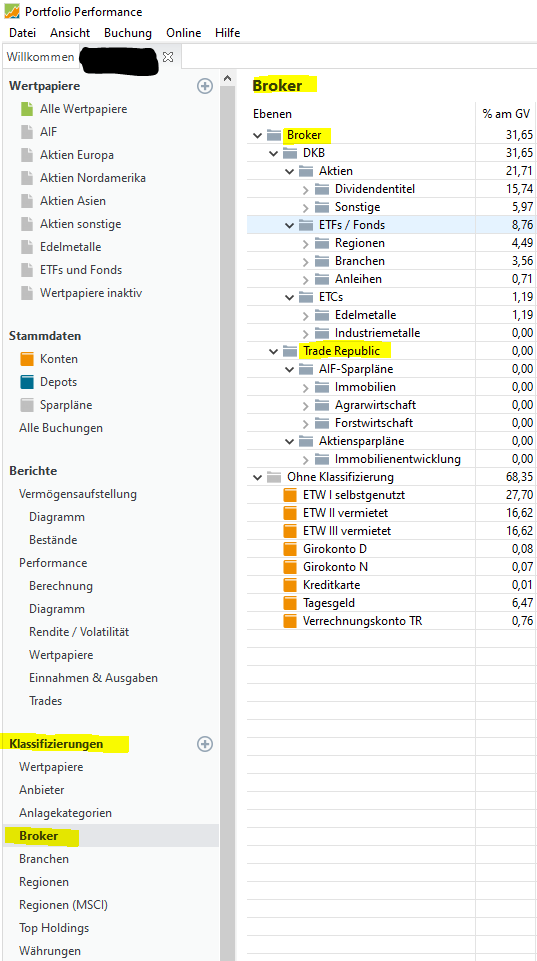This screenshot has width=537, height=961.
Task: Expand the Dividendentitel node
Action: (306, 189)
